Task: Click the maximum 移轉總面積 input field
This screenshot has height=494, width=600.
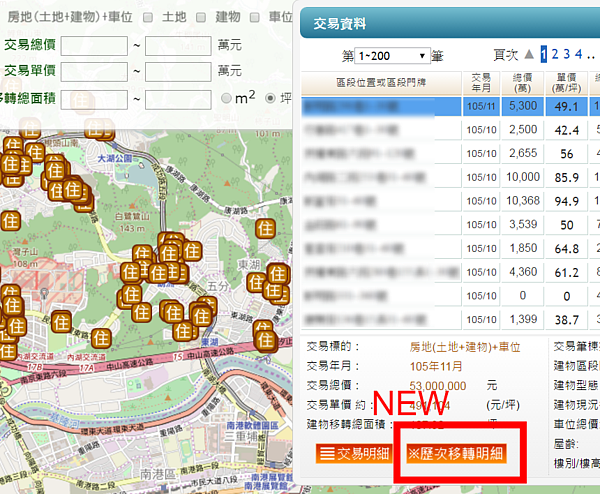Action: click(x=178, y=100)
